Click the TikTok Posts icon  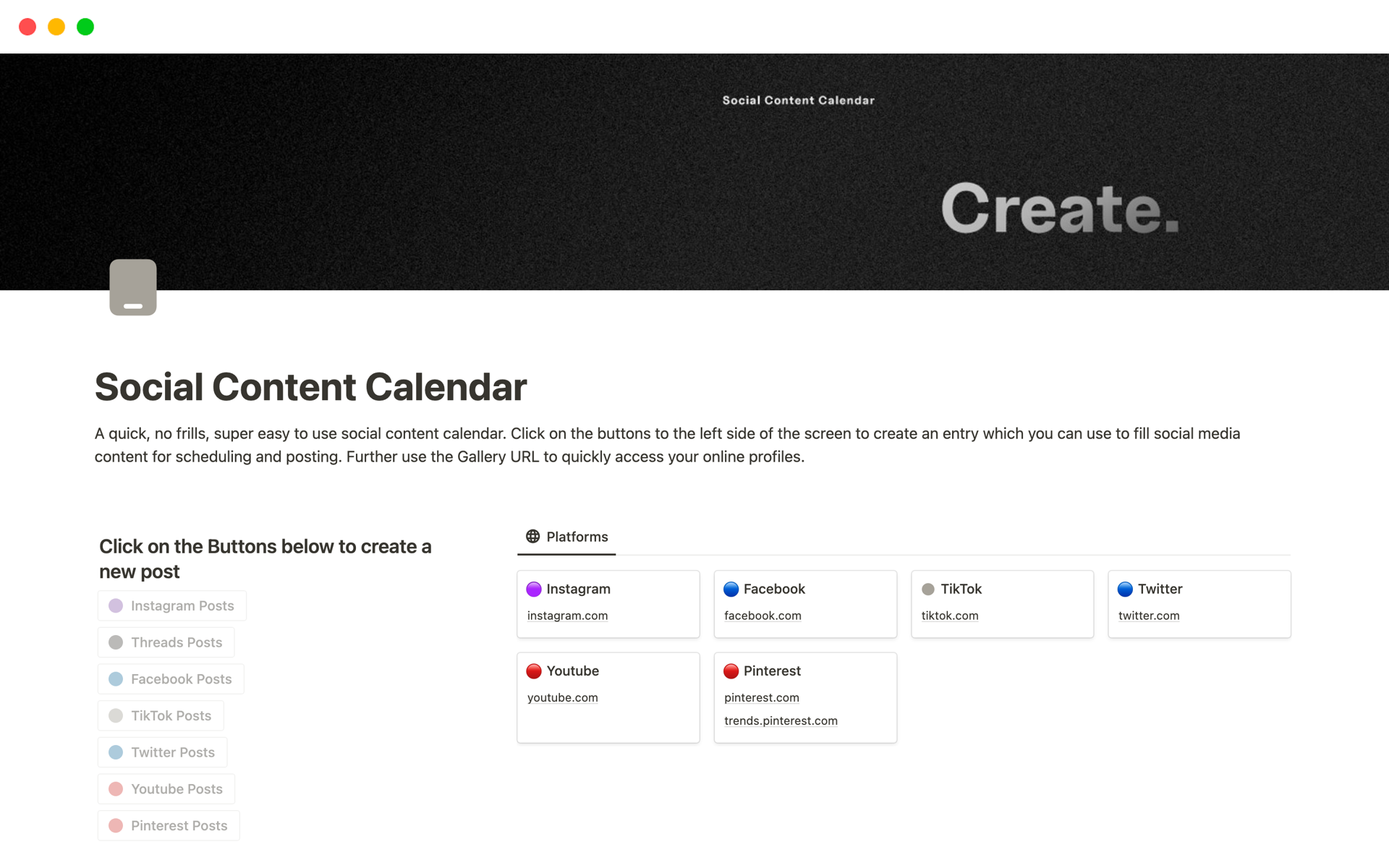[116, 715]
